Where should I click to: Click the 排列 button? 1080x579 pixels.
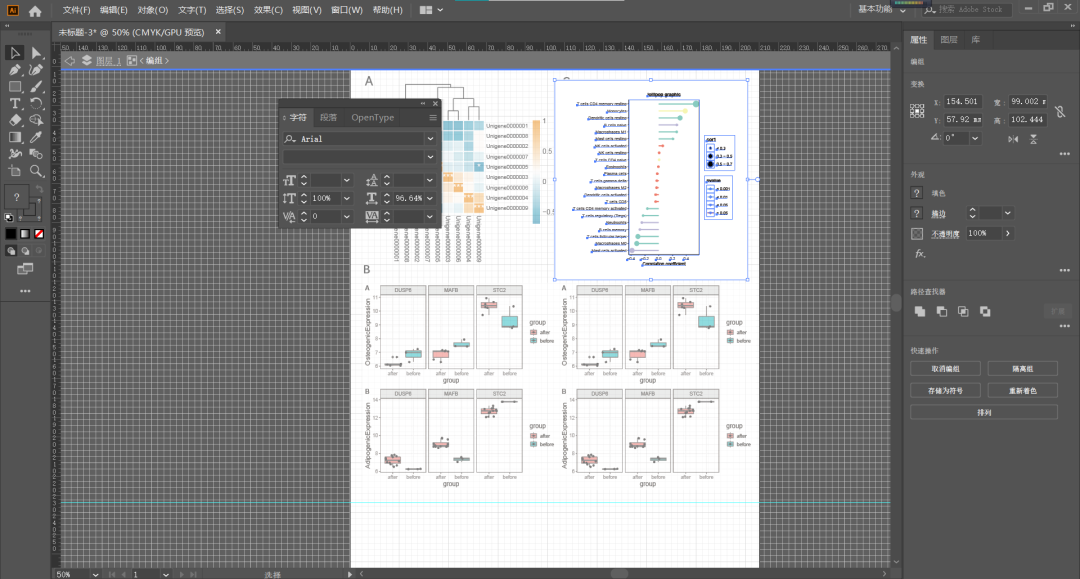[984, 412]
